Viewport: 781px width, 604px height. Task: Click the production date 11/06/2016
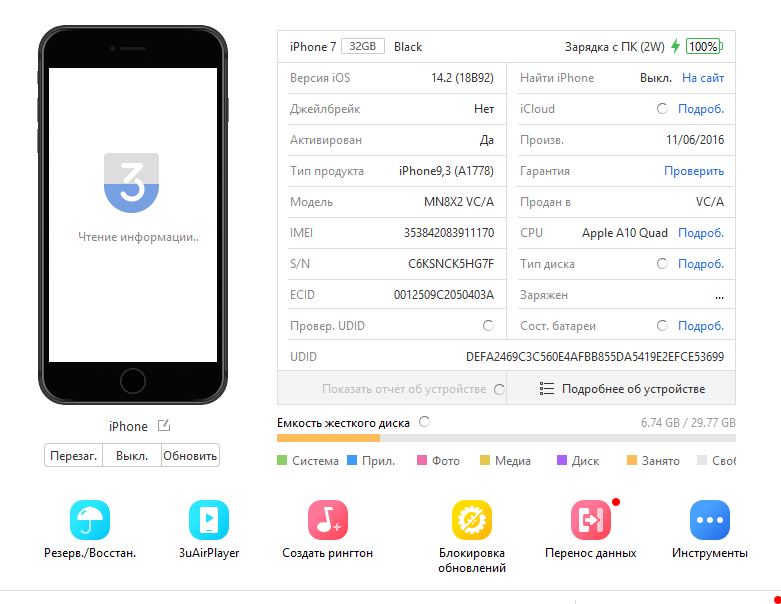pyautogui.click(x=695, y=140)
